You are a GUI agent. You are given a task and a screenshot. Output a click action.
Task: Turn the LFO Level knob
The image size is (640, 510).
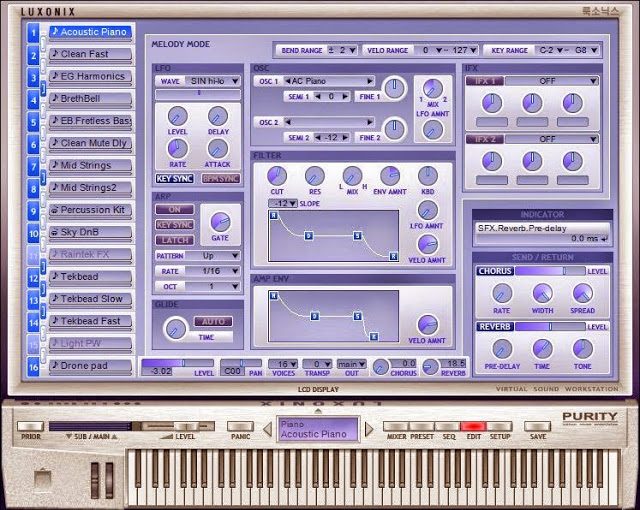178,117
